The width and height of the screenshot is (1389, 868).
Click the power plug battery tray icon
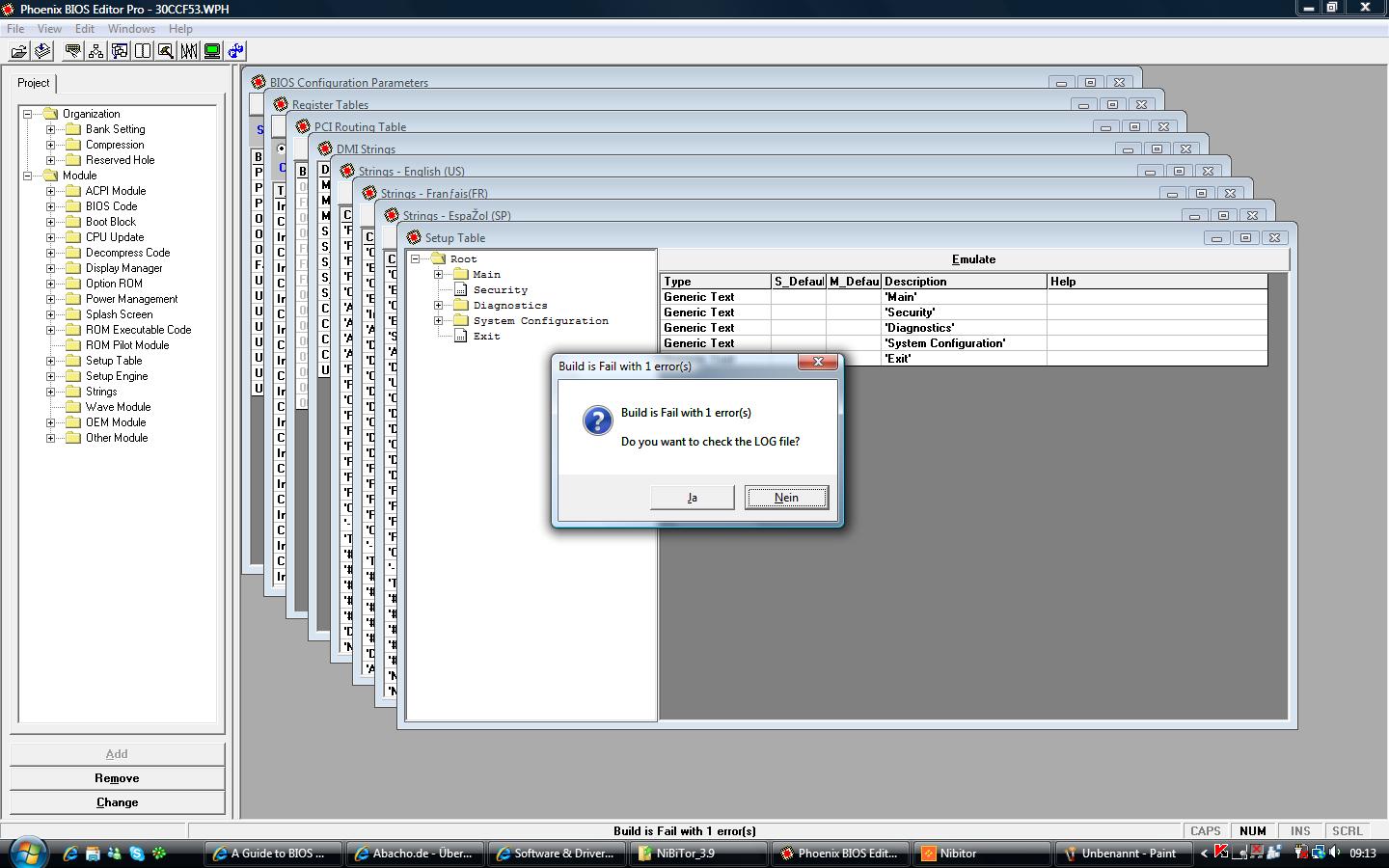pyautogui.click(x=1301, y=853)
